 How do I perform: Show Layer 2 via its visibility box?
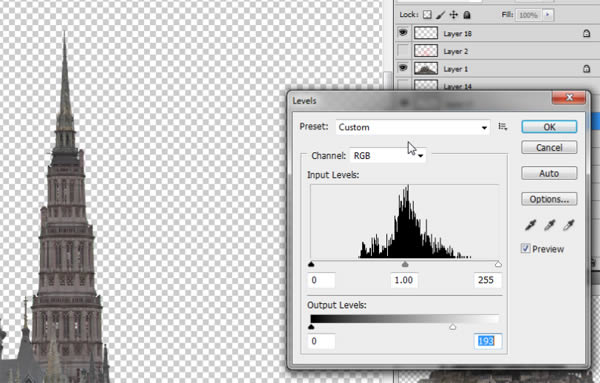(403, 51)
